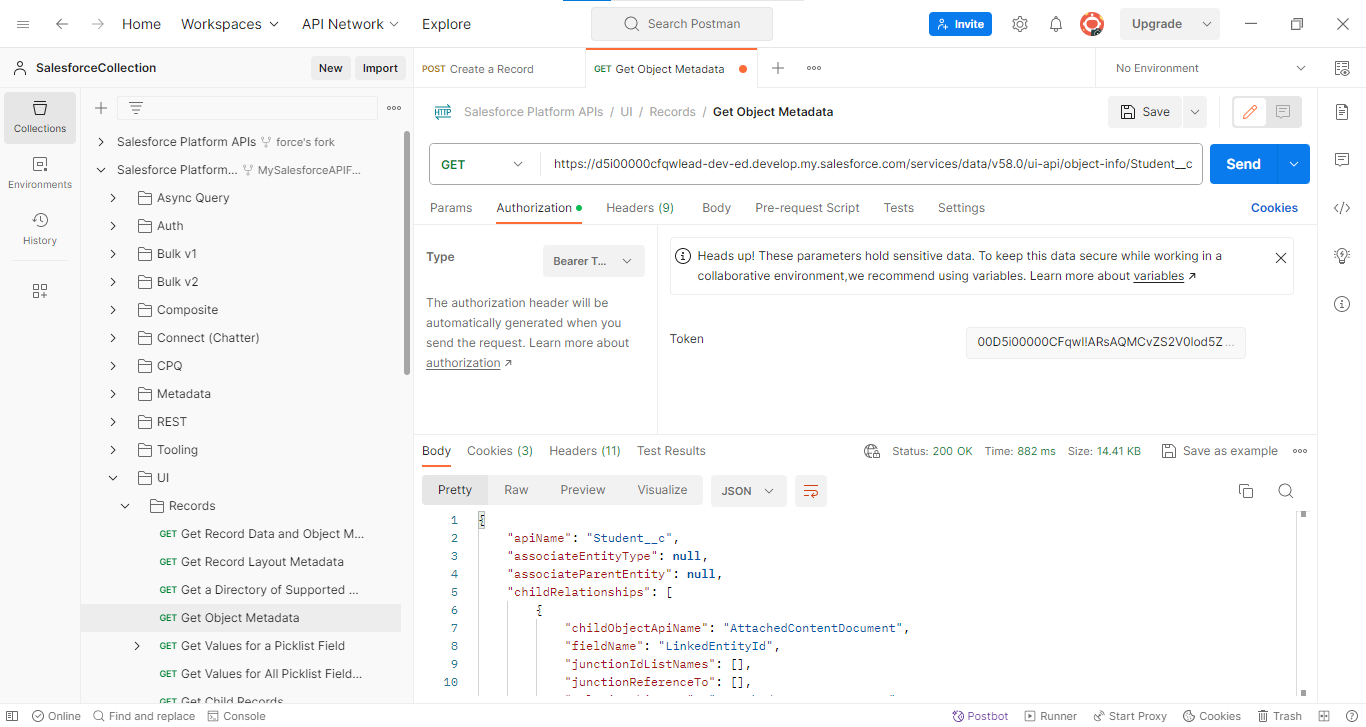Screen dimensions: 1366x727
Task: Copy the response body
Action: (1246, 491)
